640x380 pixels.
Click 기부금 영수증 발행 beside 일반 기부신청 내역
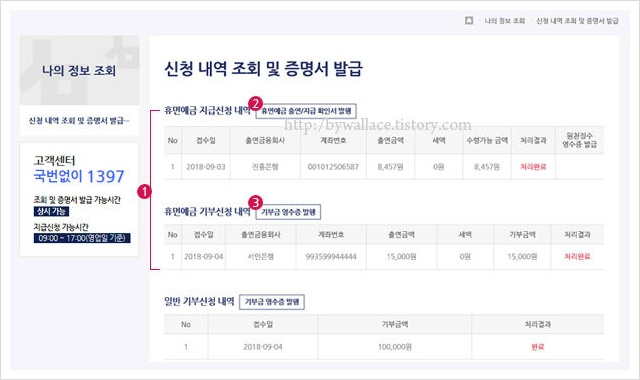coord(272,302)
